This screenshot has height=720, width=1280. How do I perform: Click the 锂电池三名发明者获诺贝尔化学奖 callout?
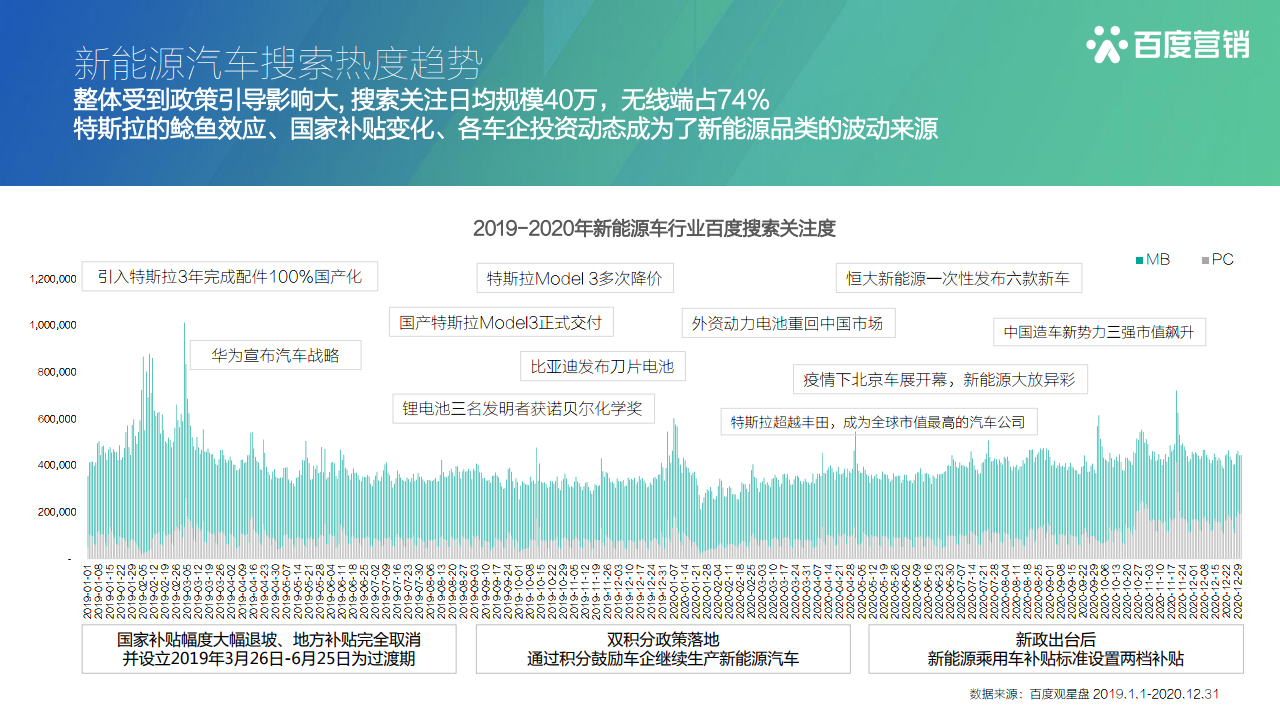pos(523,408)
